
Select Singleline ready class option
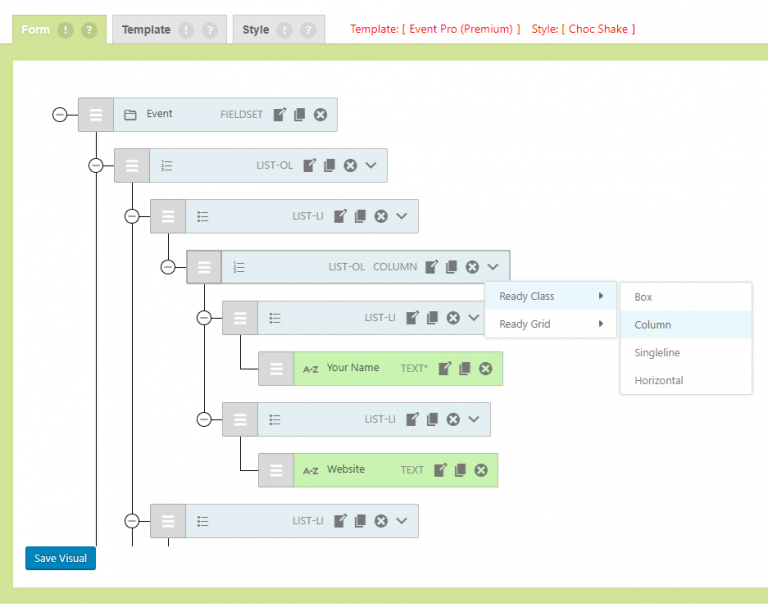tap(659, 353)
